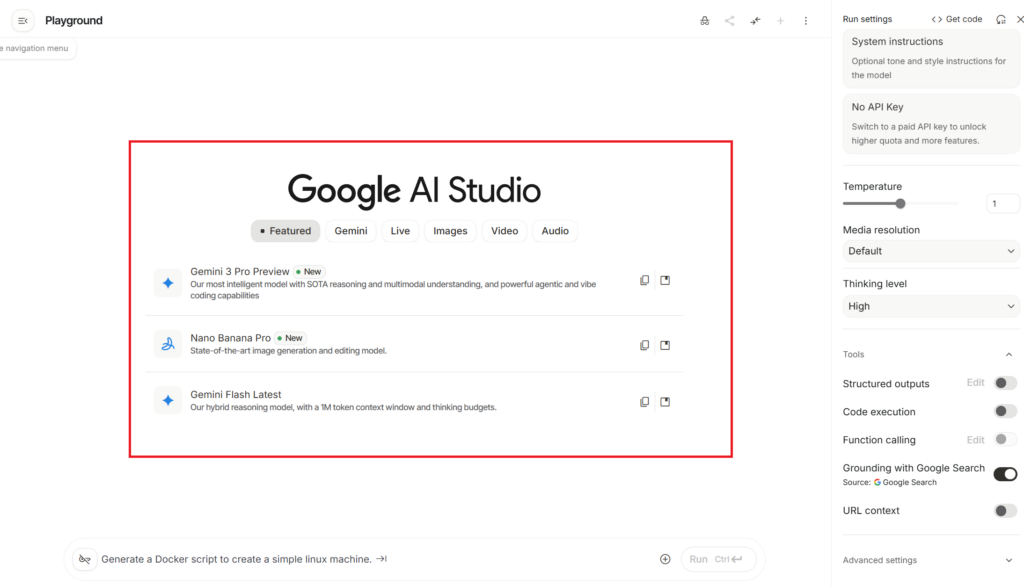Change the Thinking level dropdown
The width and height of the screenshot is (1024, 586).
tap(930, 306)
